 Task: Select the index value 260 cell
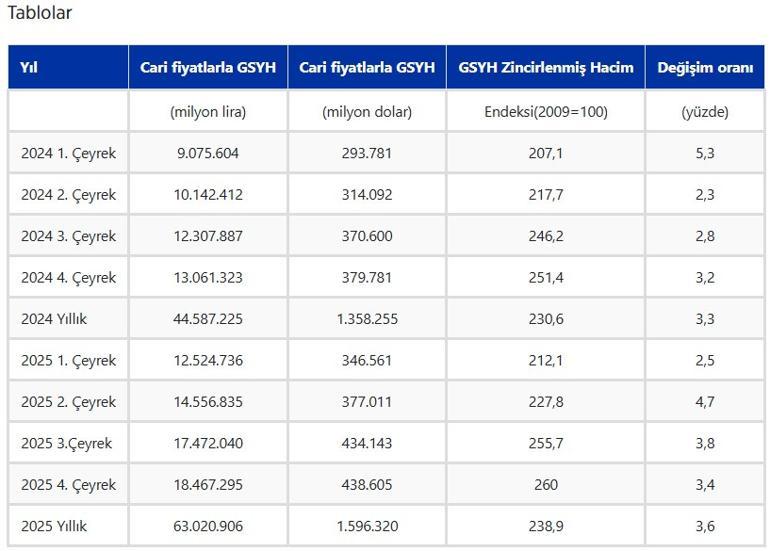pos(546,485)
